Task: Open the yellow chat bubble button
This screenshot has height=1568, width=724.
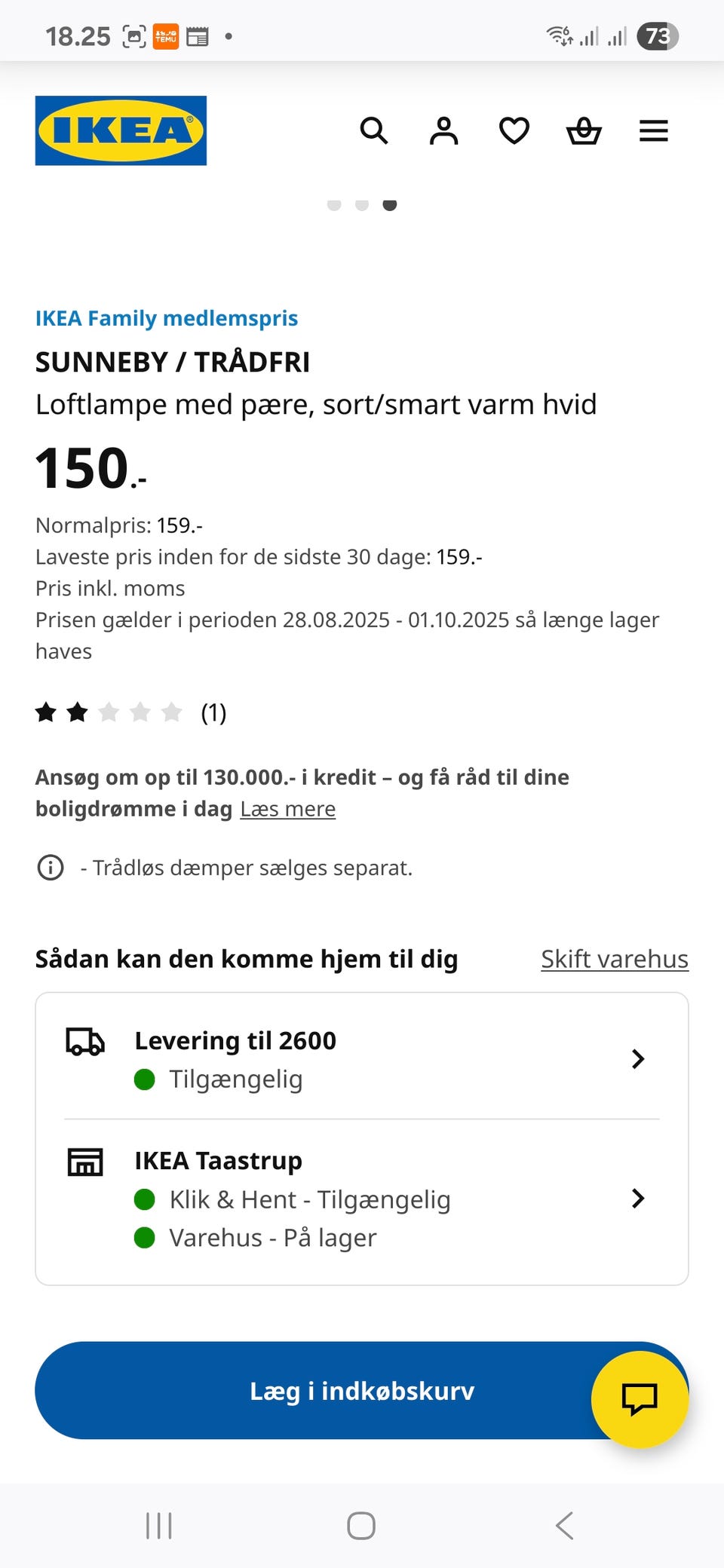Action: pos(640,1399)
